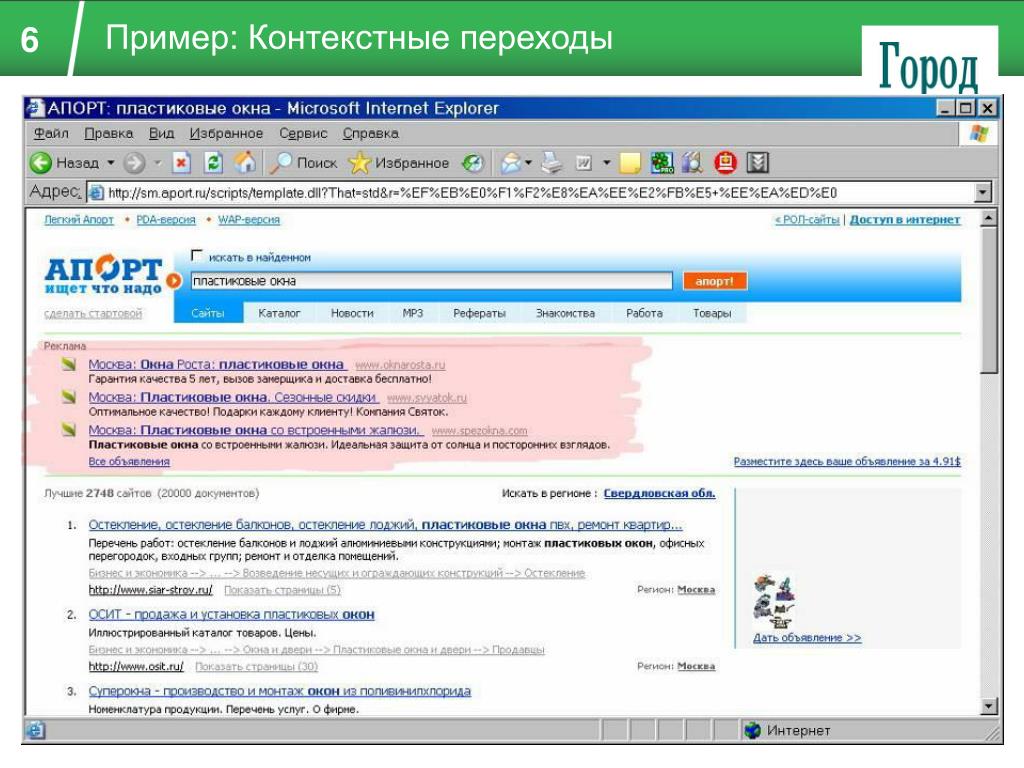
Task: Switch to the Товары tab
Action: coord(712,313)
